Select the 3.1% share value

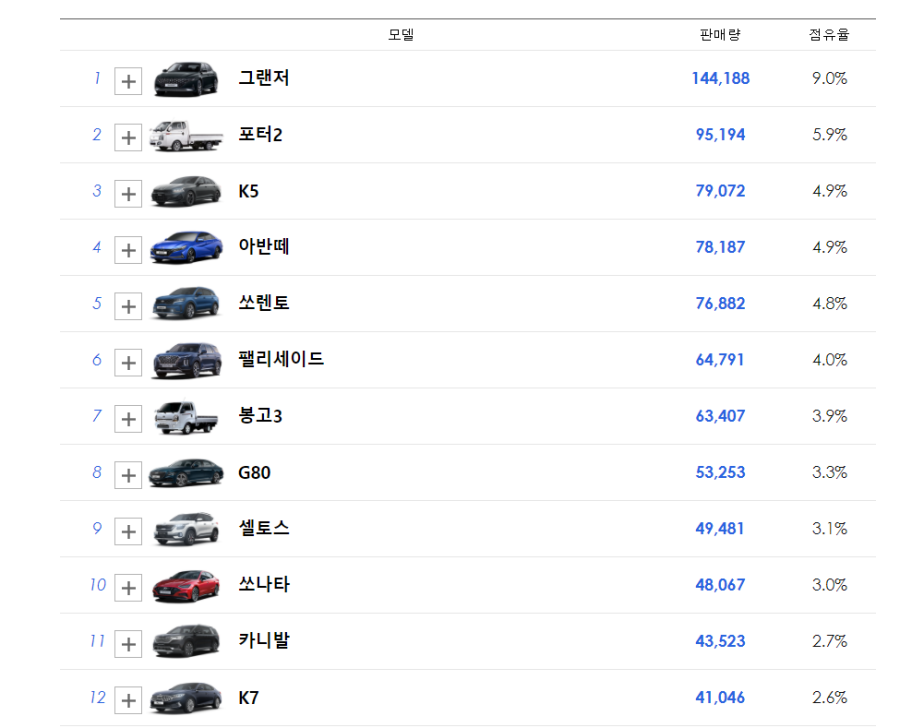pos(829,528)
